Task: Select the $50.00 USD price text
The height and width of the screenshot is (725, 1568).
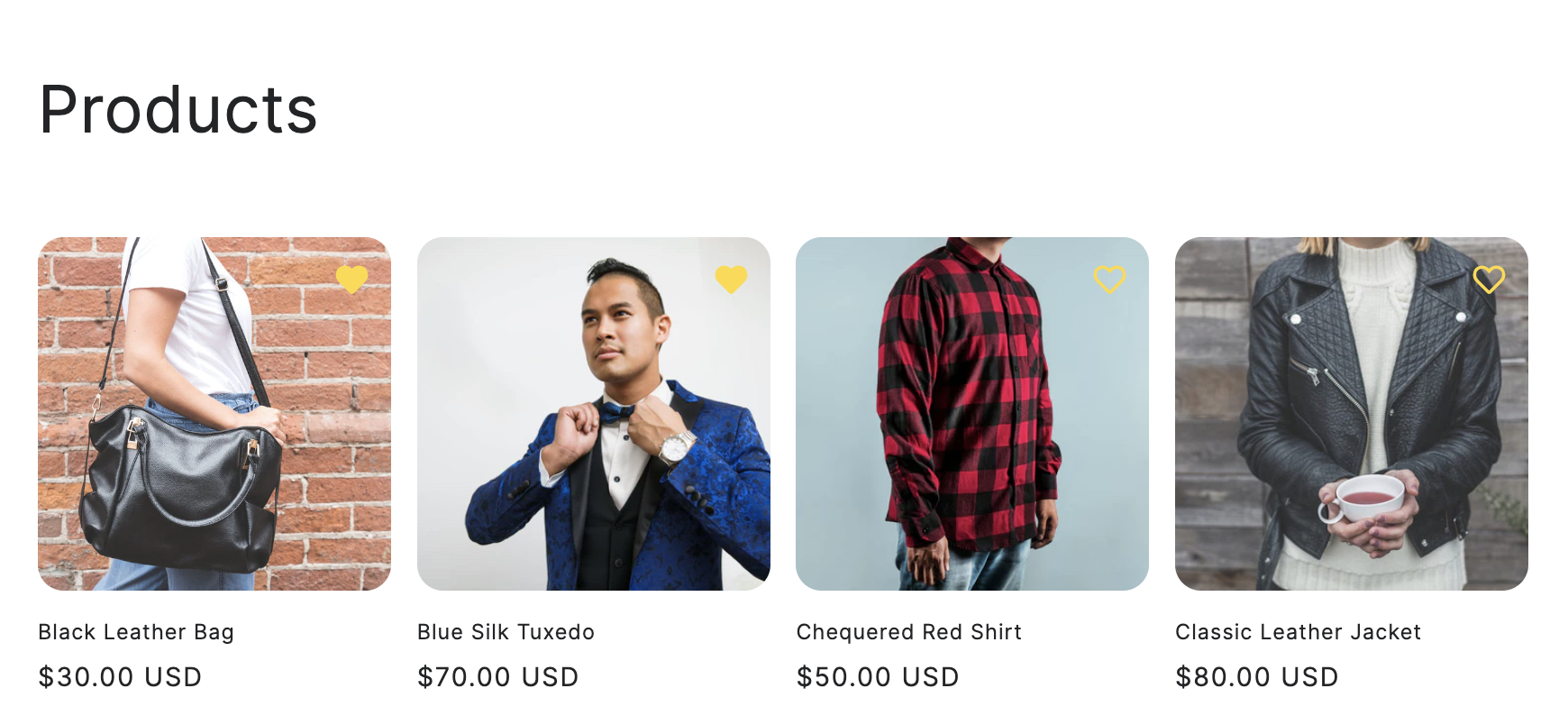Action: coord(878,677)
